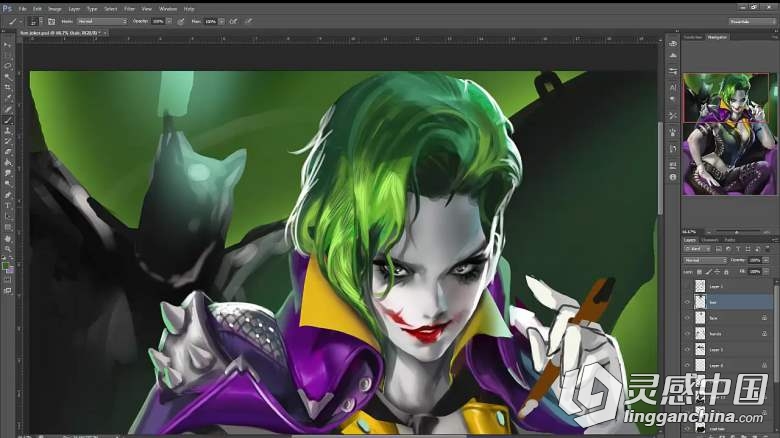Viewport: 780px width, 438px height.
Task: Select the Rectangle shape tool
Action: [x=7, y=227]
